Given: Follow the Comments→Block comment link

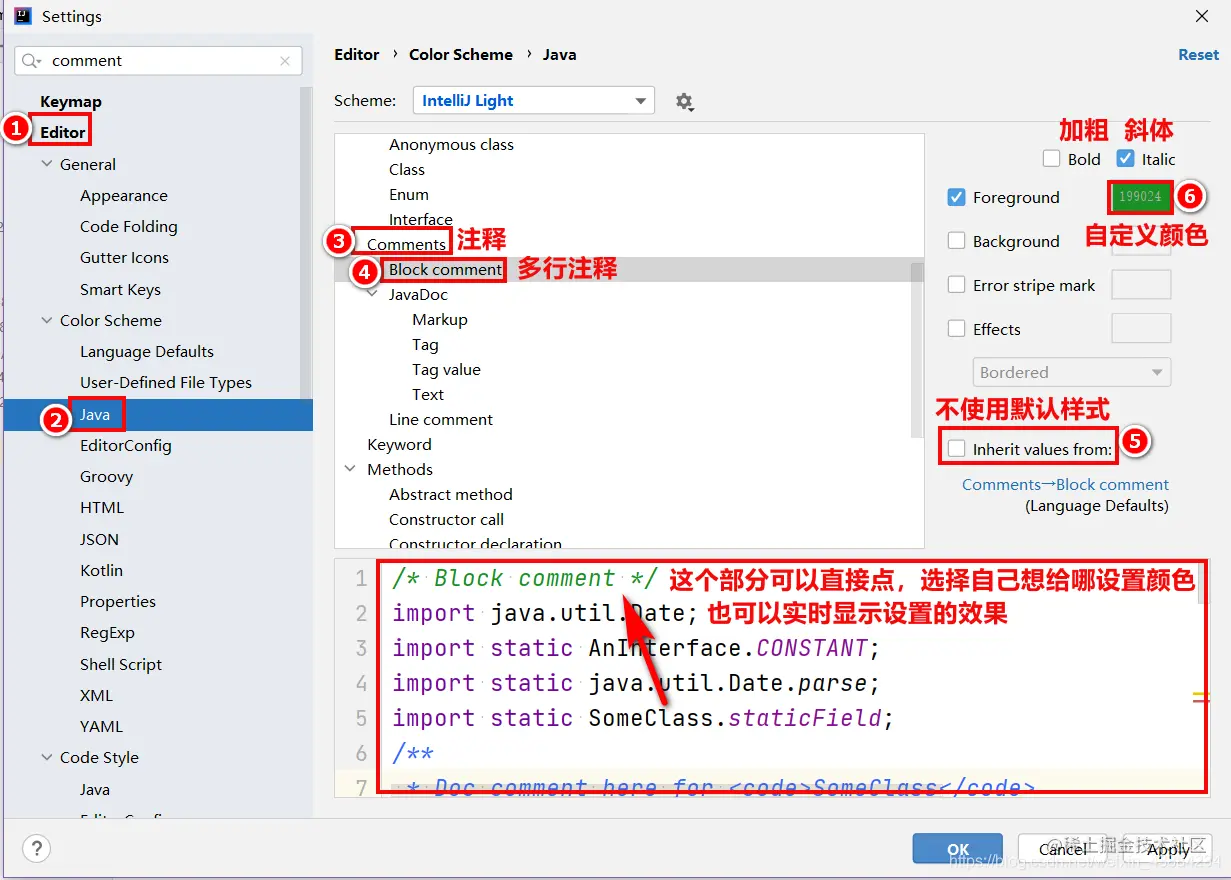Looking at the screenshot, I should (x=1065, y=484).
